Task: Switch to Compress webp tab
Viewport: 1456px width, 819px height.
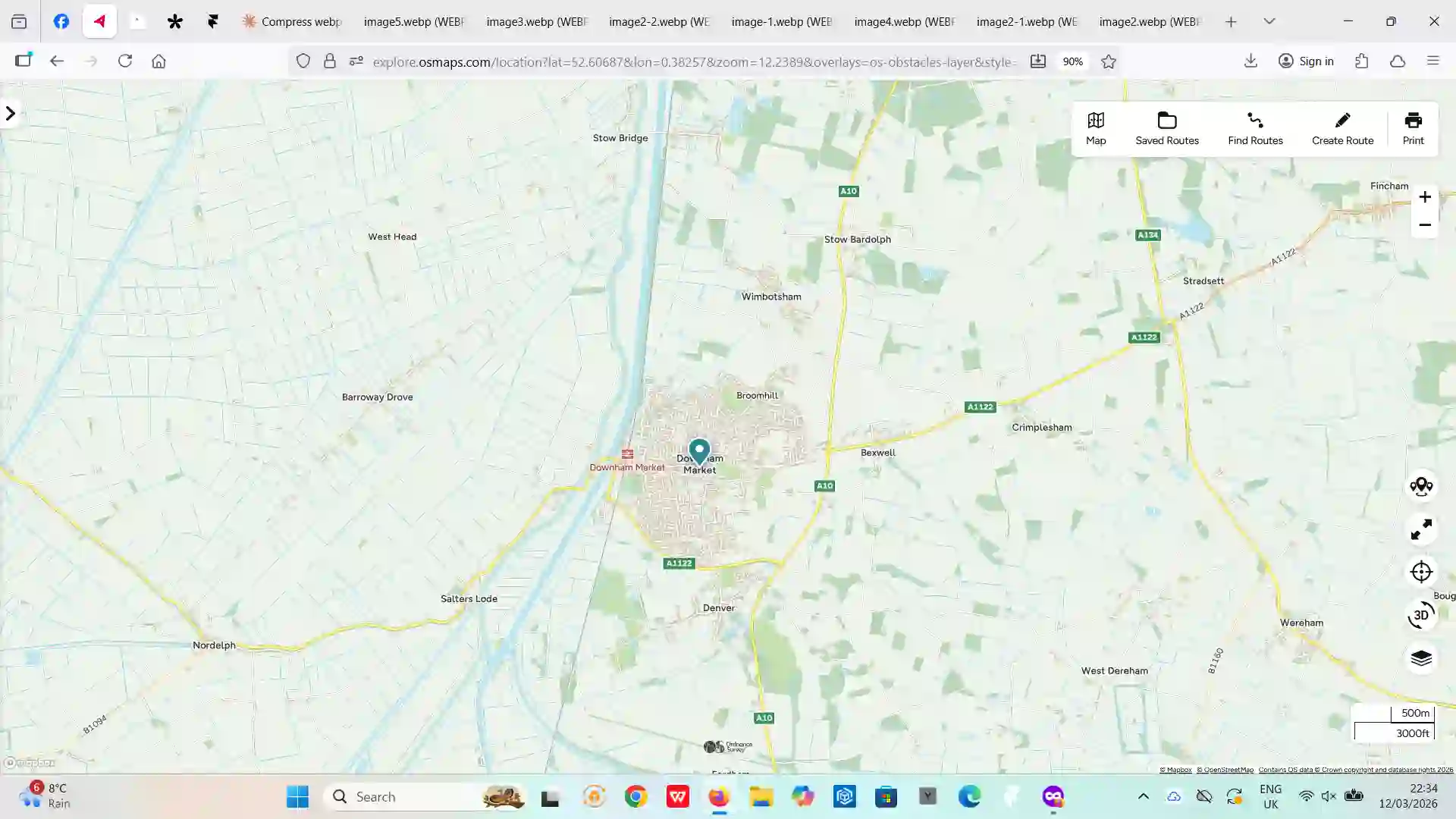Action: [293, 22]
